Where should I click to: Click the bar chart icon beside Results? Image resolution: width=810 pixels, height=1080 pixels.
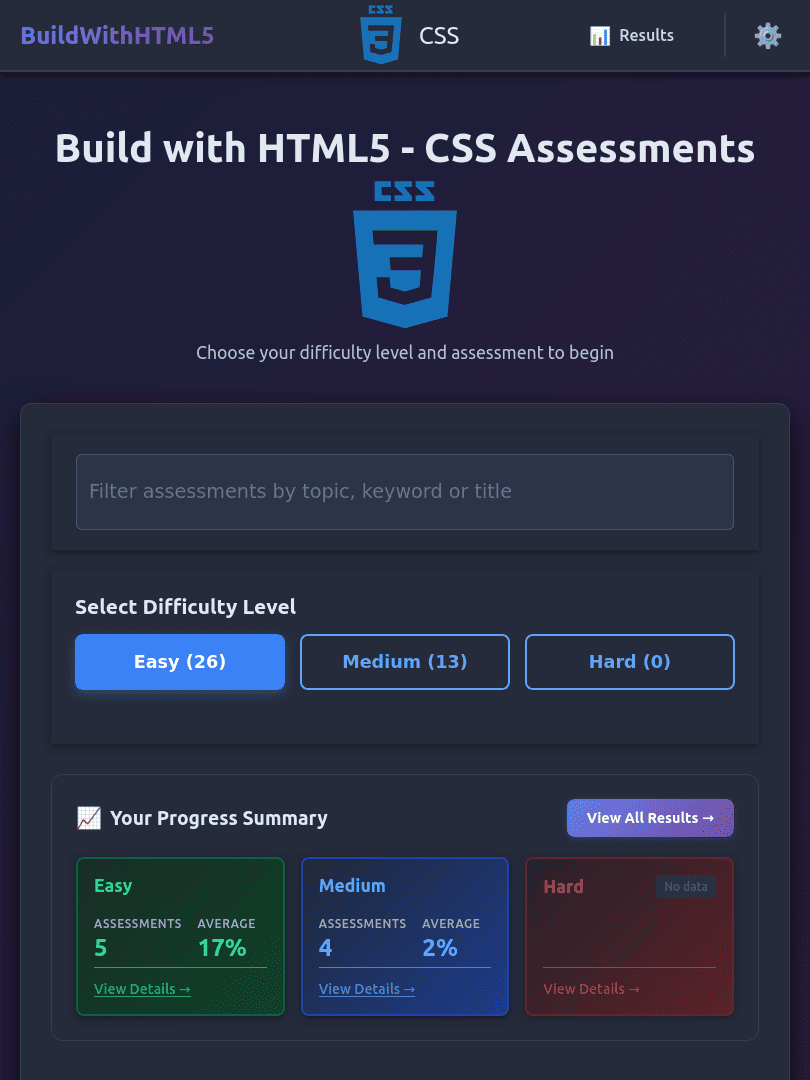click(x=600, y=36)
